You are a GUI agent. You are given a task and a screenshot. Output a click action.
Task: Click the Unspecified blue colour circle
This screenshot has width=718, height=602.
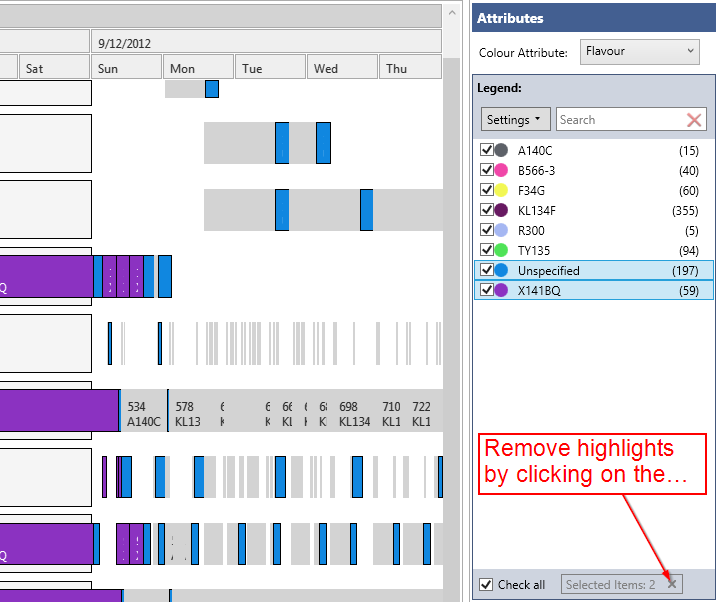[501, 270]
